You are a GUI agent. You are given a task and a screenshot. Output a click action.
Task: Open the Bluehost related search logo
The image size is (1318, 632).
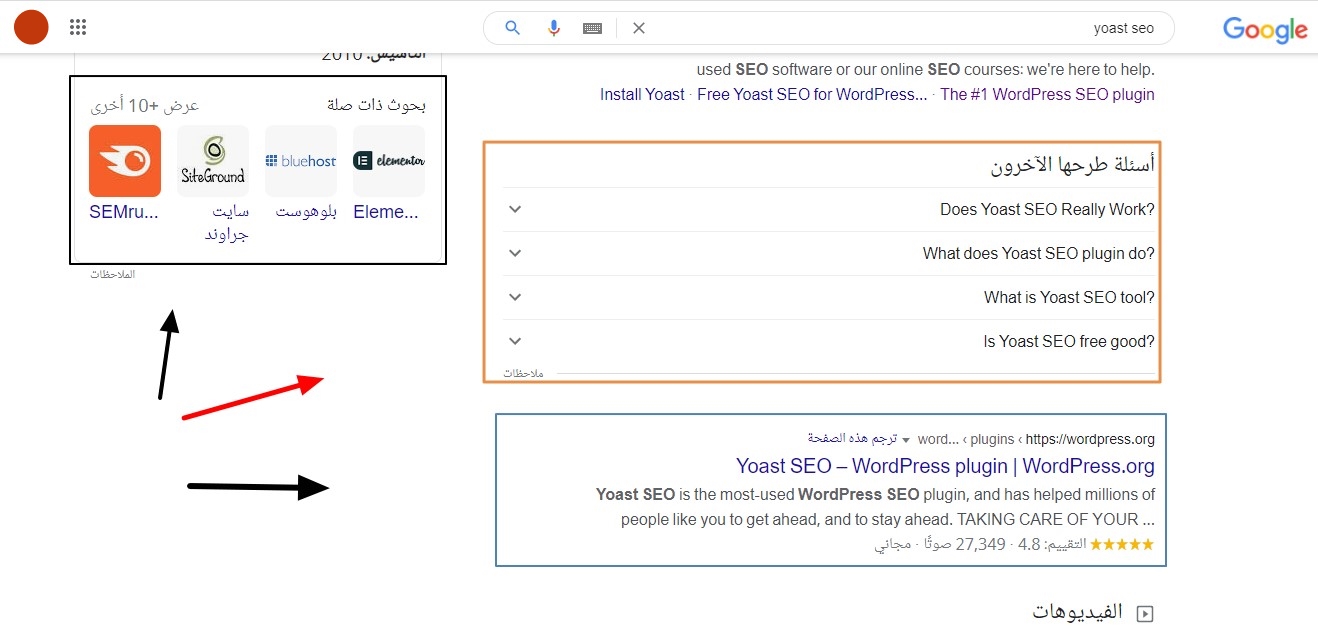click(x=301, y=161)
